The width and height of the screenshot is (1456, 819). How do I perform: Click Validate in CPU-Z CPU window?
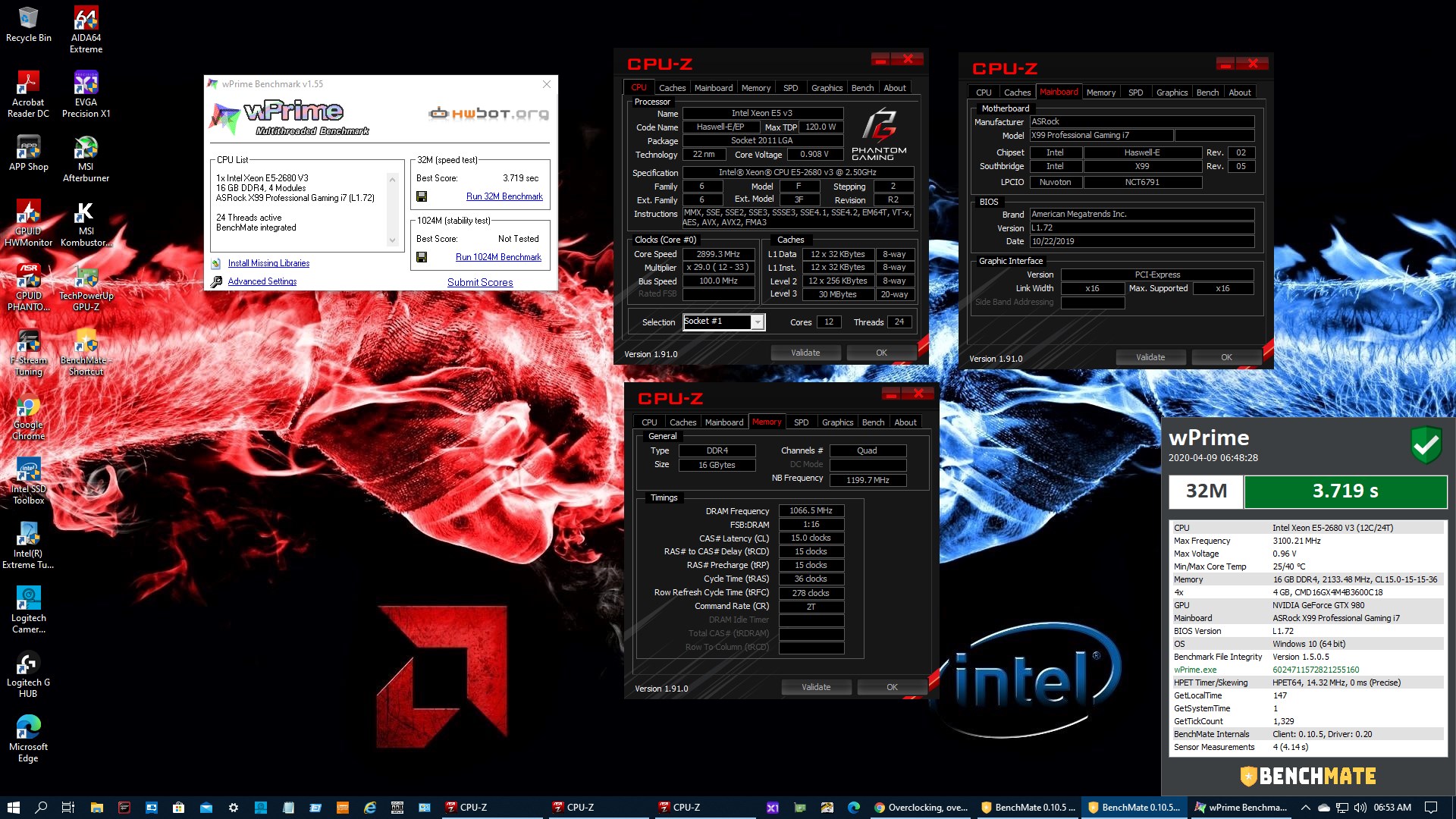point(805,353)
